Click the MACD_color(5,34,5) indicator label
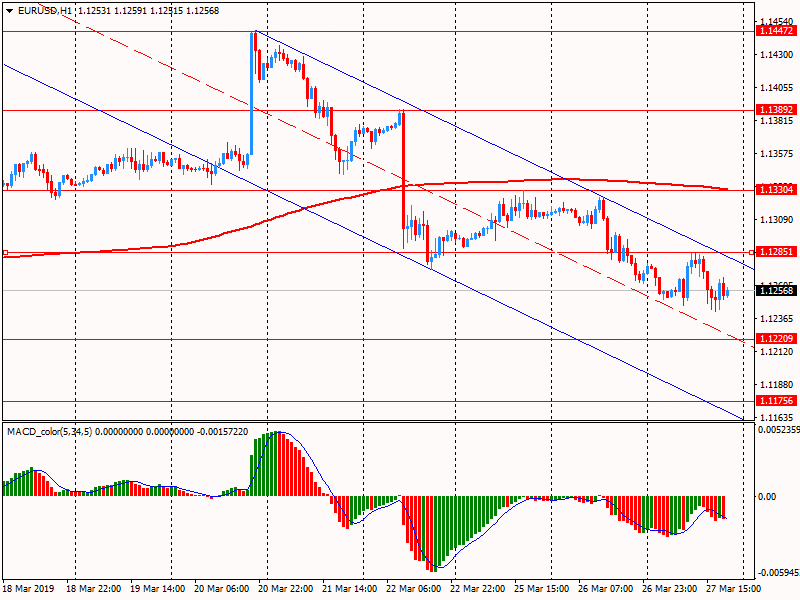Viewport: 800px width, 600px height. [x=49, y=432]
